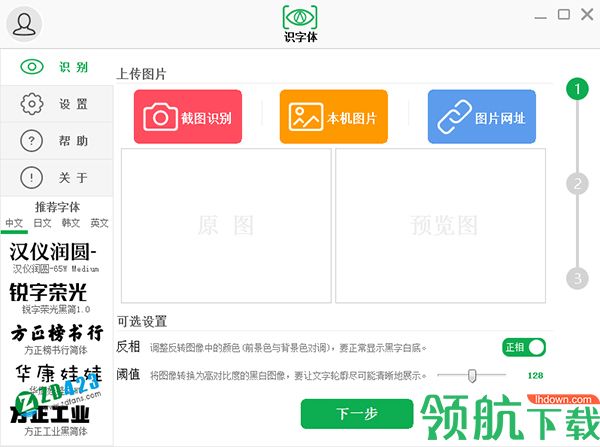Choose the 方正工业黑简体 recommended font

click(x=52, y=421)
